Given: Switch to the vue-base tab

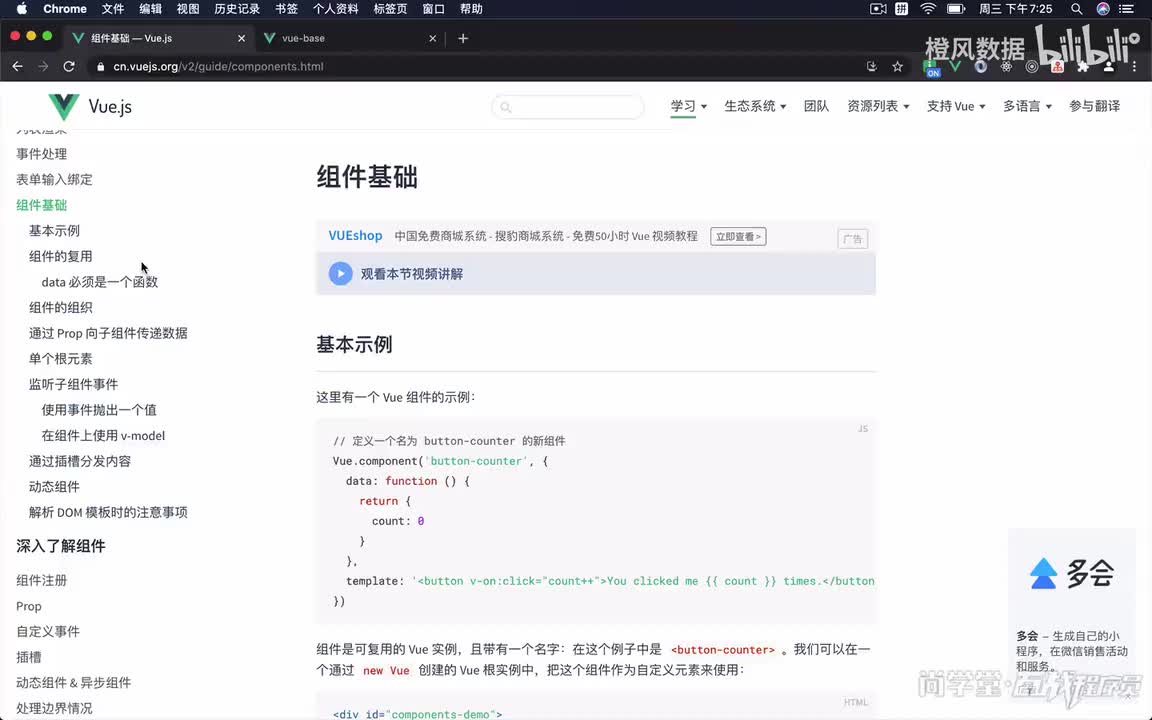Looking at the screenshot, I should tap(349, 38).
